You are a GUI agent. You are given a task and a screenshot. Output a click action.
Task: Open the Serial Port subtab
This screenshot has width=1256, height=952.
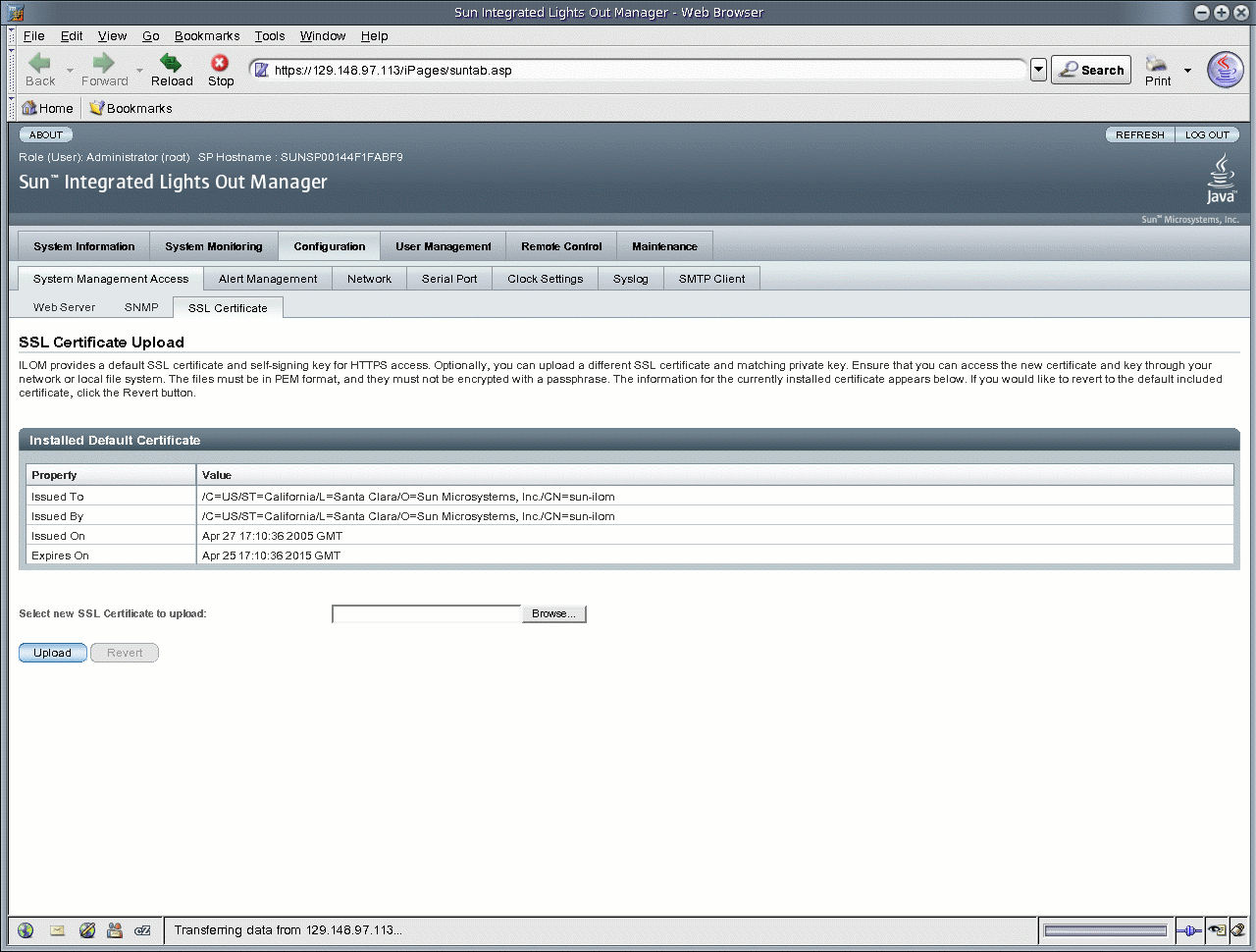tap(449, 279)
